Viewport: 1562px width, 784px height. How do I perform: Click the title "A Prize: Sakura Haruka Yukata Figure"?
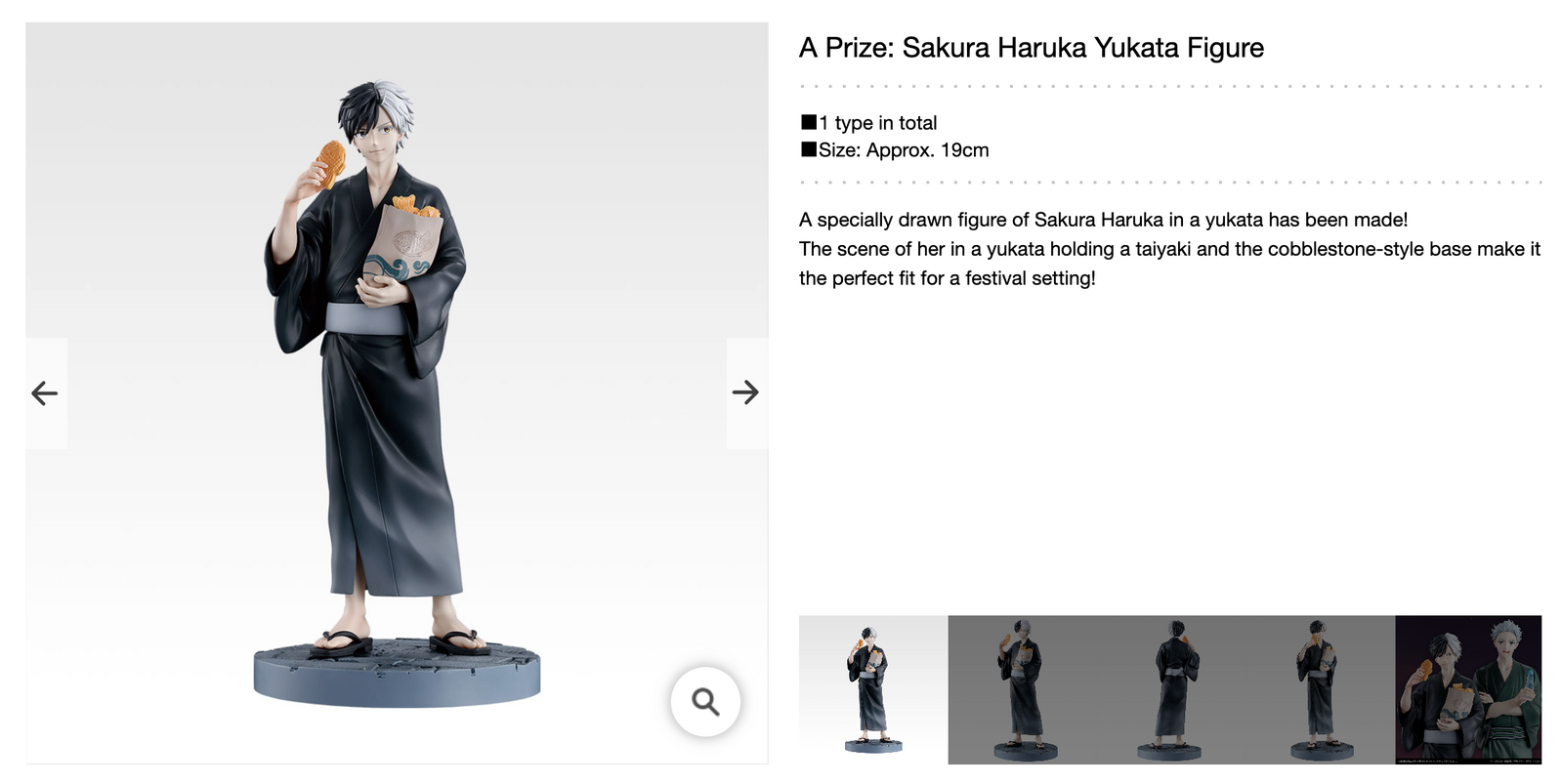(1032, 48)
